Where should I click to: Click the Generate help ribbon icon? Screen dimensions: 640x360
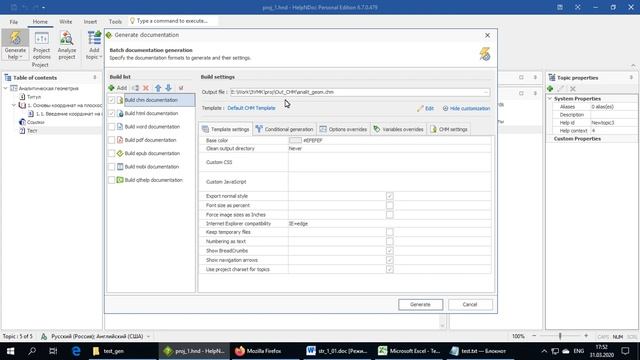pos(16,39)
